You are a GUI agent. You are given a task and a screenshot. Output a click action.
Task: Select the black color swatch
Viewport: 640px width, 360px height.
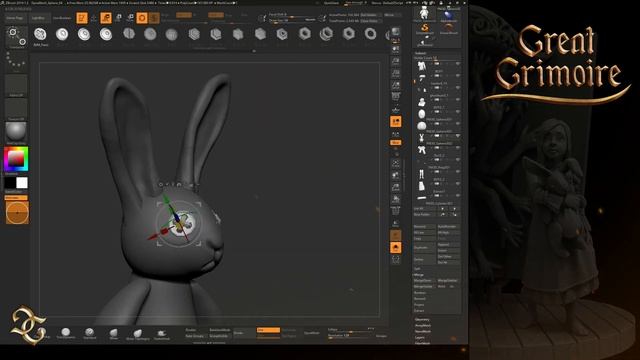pos(10,182)
